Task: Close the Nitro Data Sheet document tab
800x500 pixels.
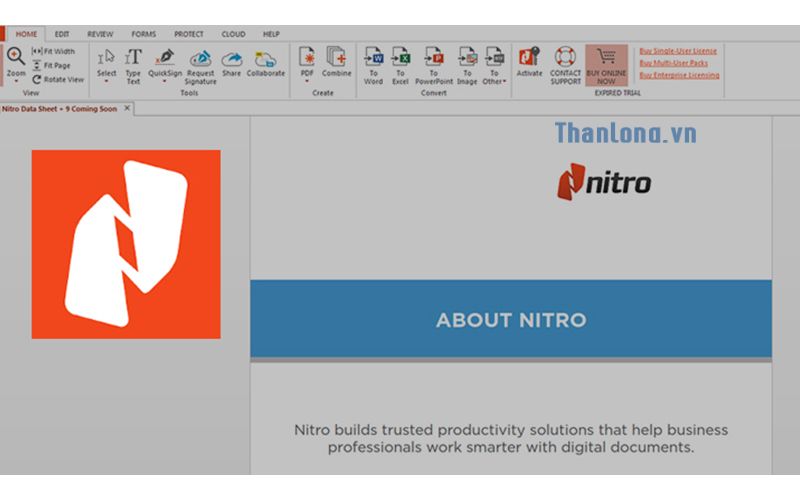Action: pos(127,108)
